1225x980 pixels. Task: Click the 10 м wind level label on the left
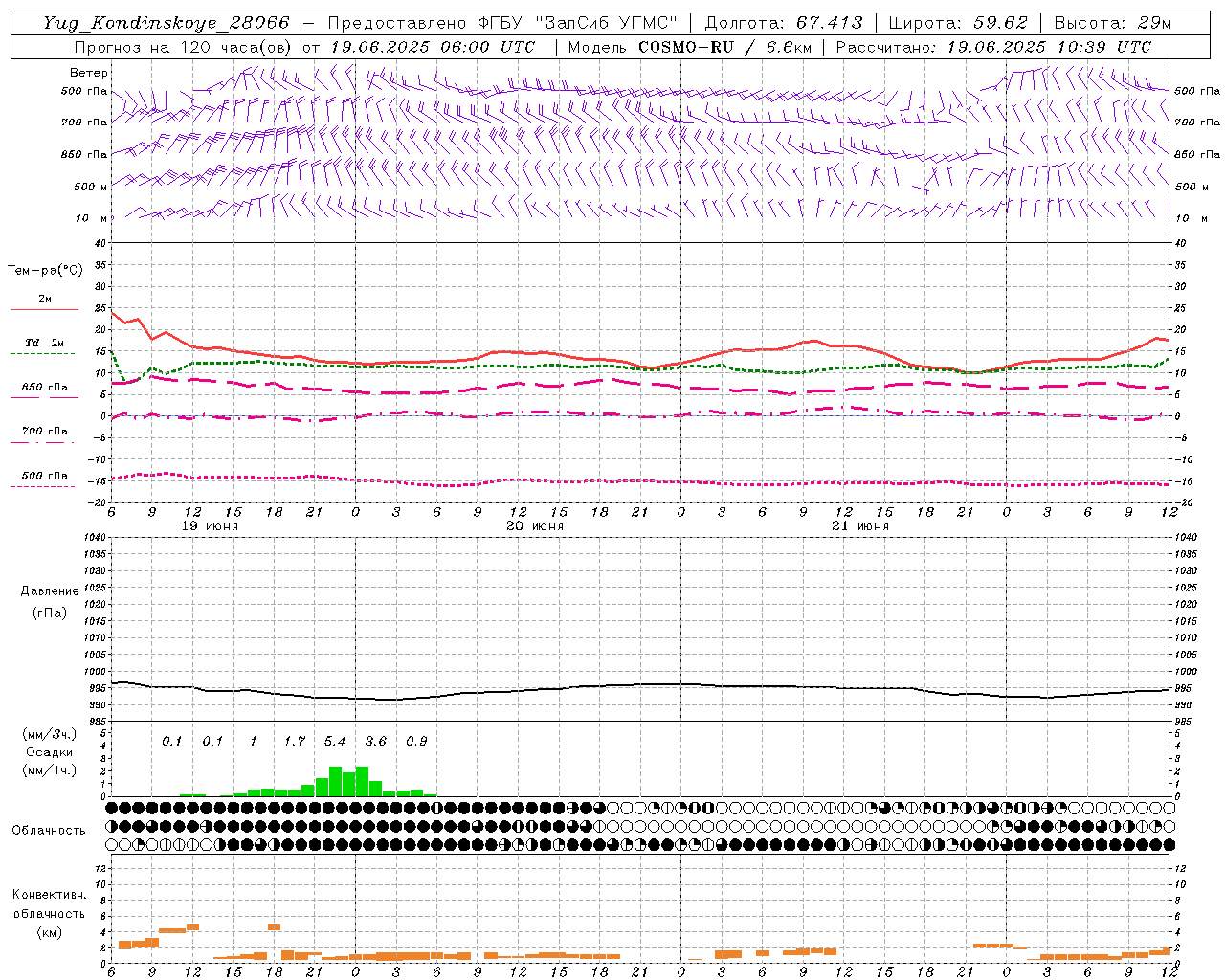point(92,218)
